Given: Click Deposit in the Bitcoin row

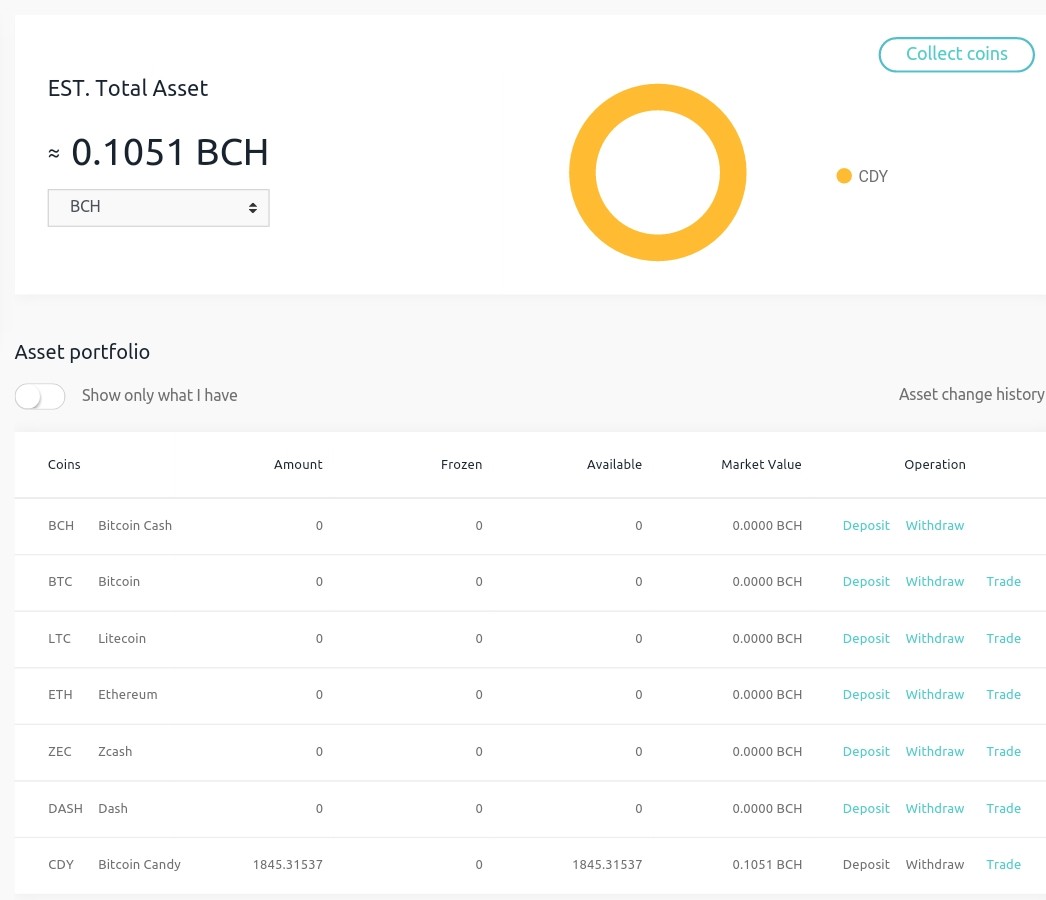Looking at the screenshot, I should point(866,582).
